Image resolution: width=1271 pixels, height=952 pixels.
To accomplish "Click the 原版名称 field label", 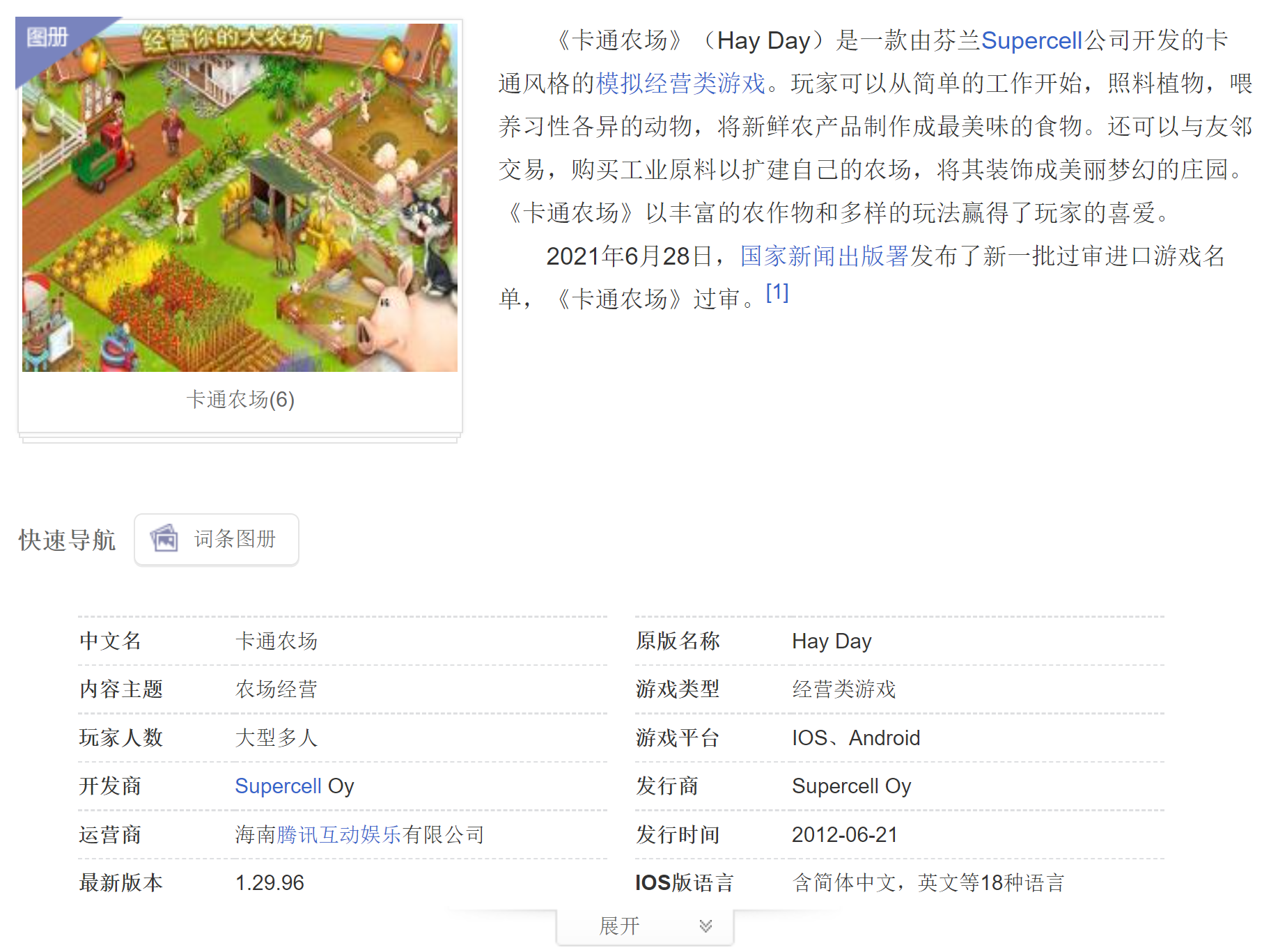I will click(x=678, y=641).
